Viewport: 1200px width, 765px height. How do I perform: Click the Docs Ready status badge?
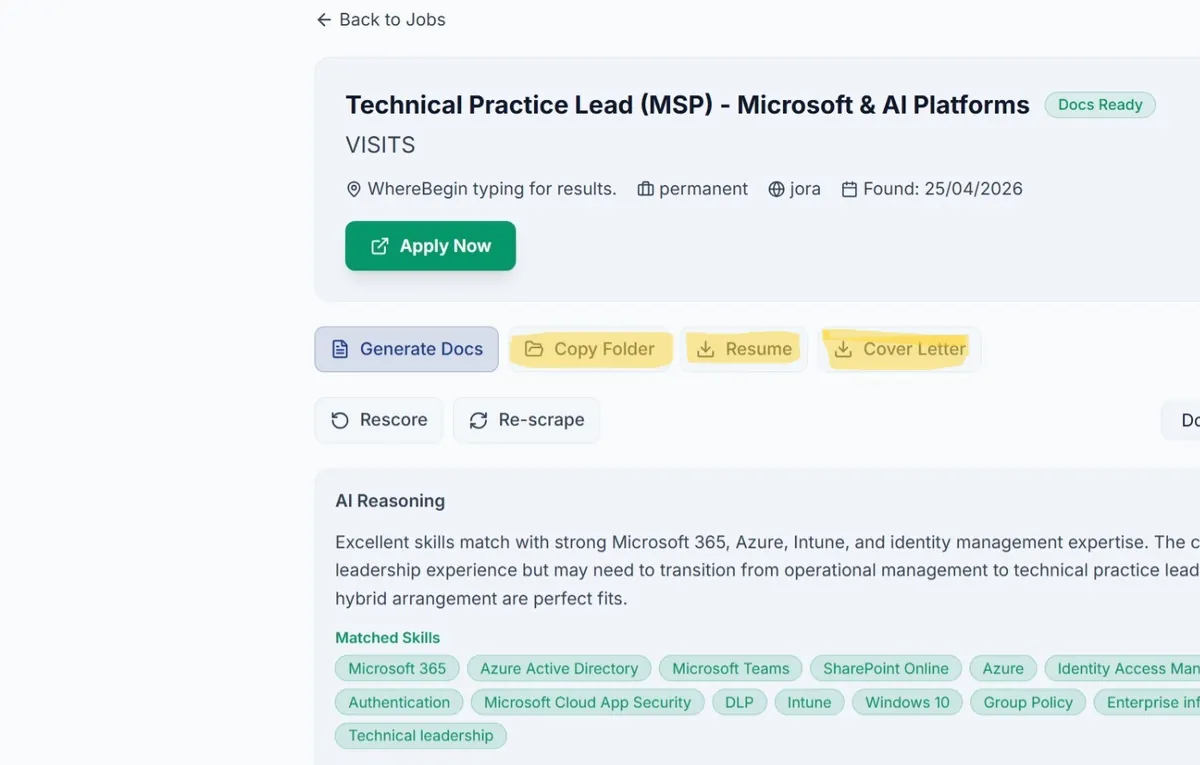[x=1100, y=105]
